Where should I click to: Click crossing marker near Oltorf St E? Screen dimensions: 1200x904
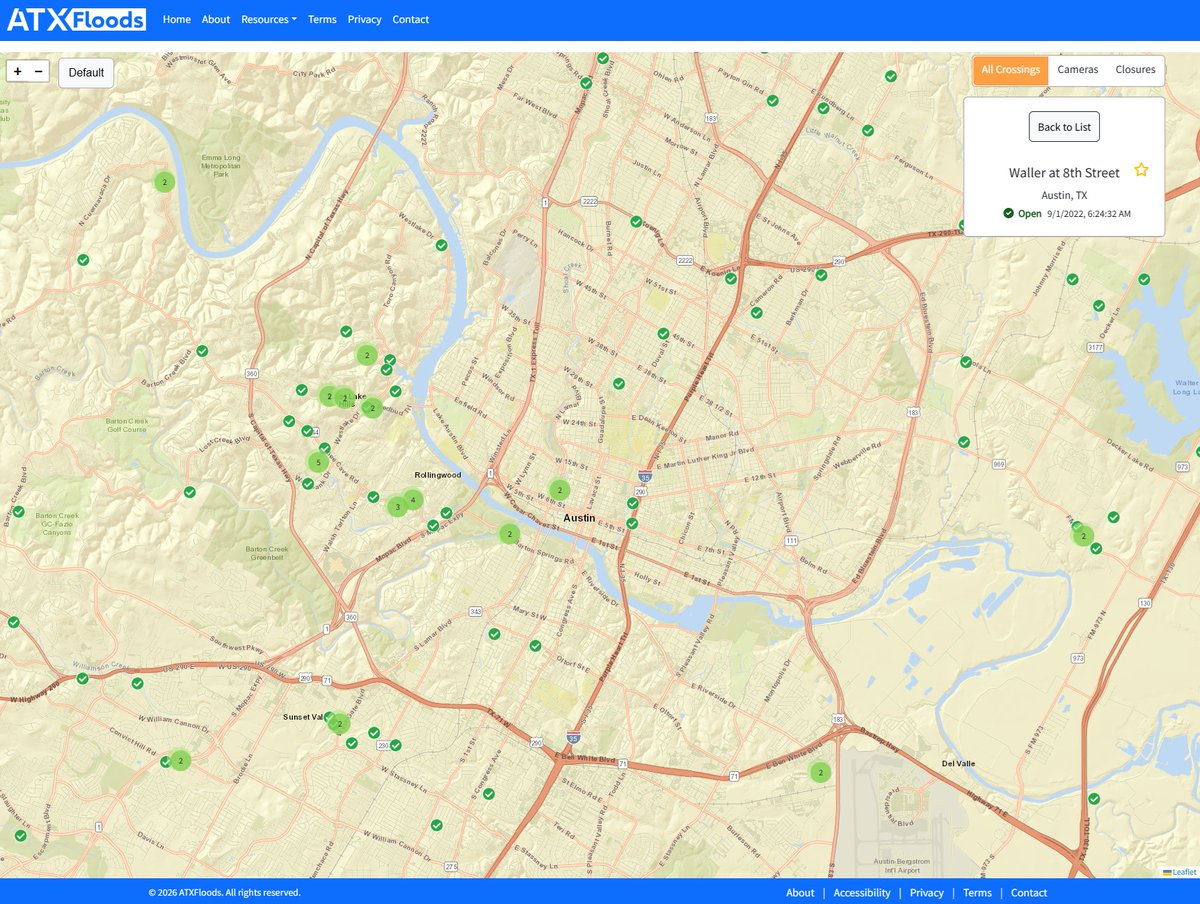[x=535, y=646]
